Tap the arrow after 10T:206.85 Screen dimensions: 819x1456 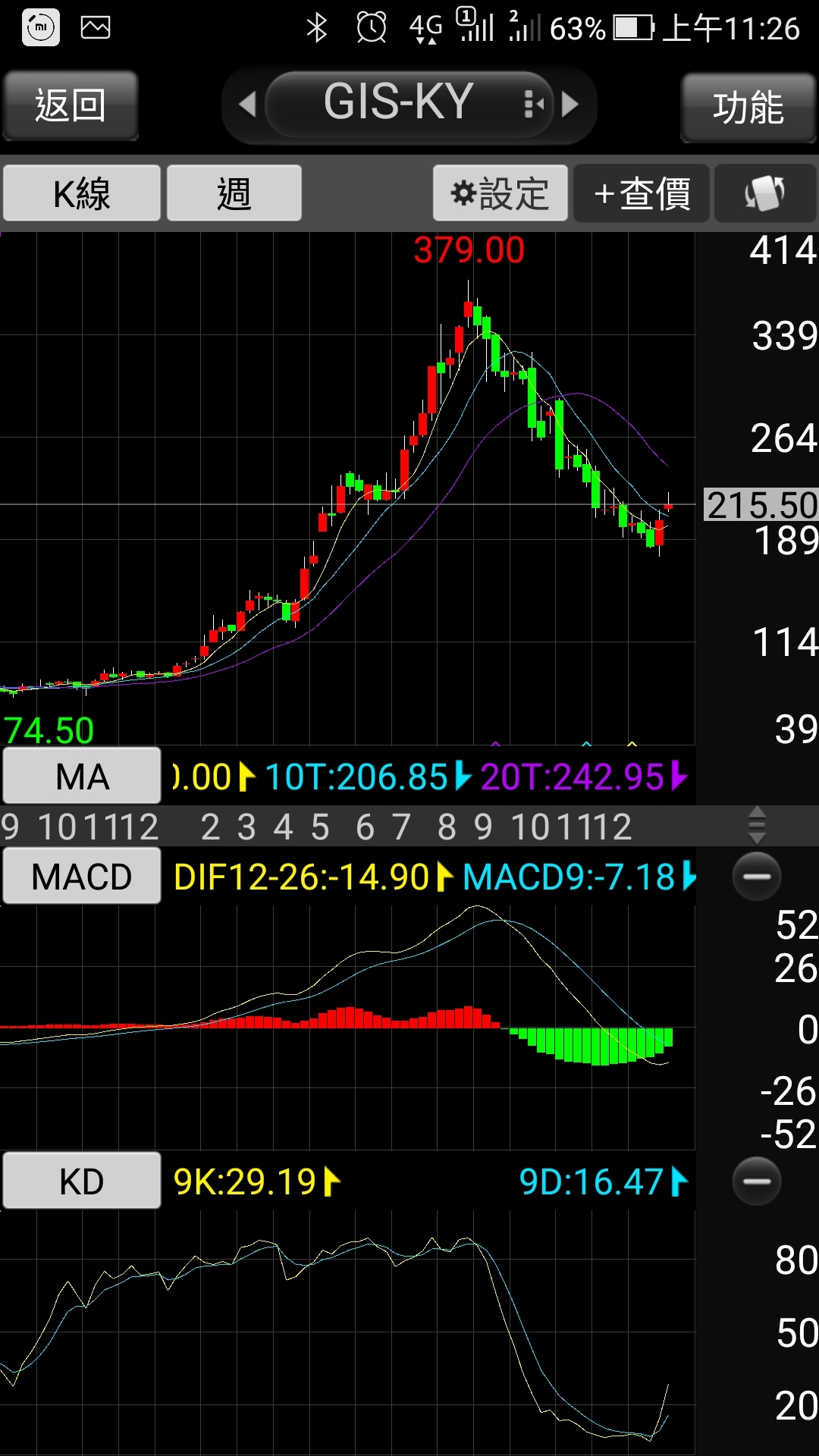pyautogui.click(x=463, y=776)
